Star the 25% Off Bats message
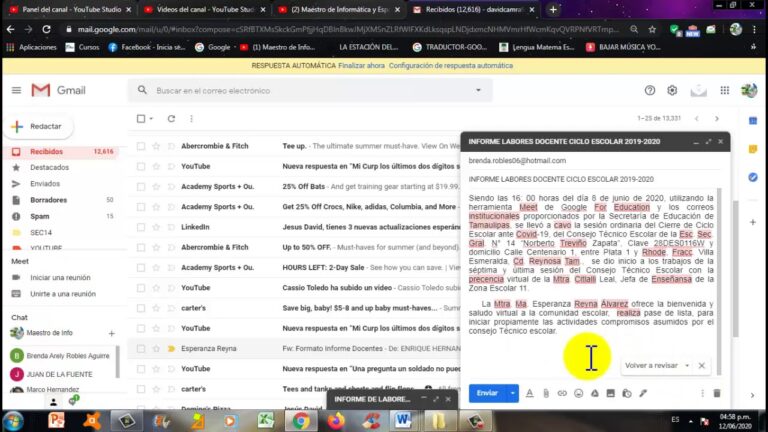Image resolution: width=768 pixels, height=432 pixels. [156, 187]
